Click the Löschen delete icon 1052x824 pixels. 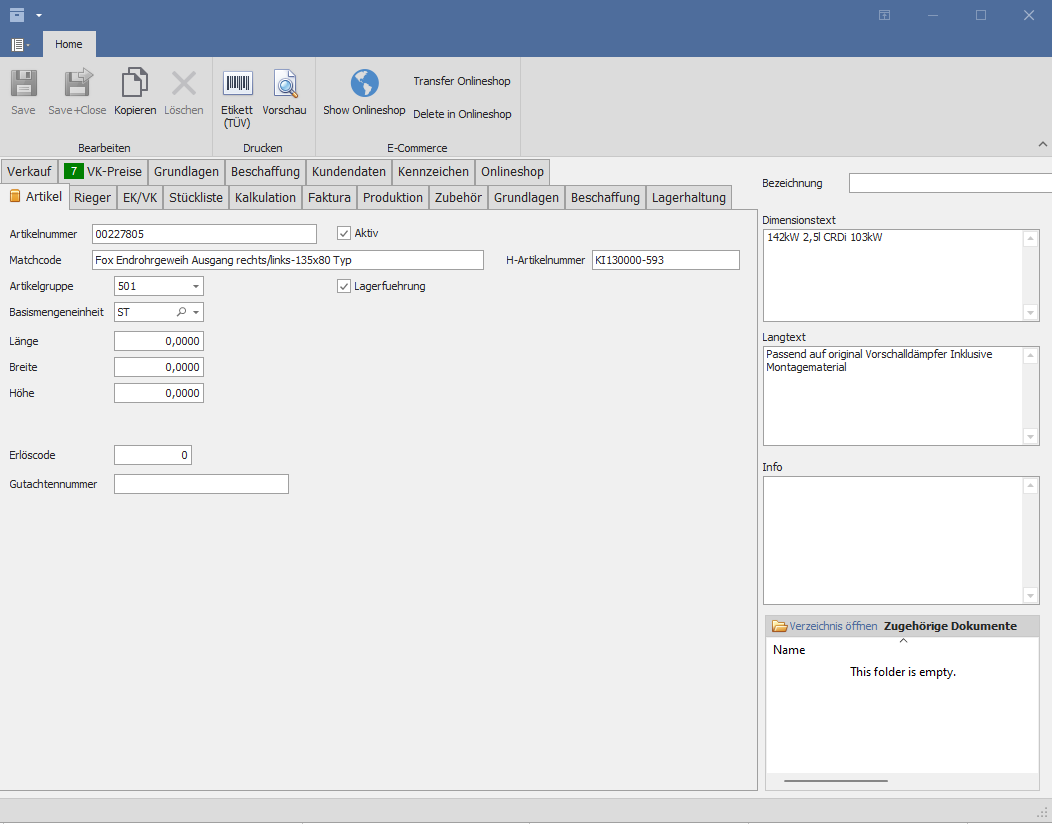pos(183,84)
